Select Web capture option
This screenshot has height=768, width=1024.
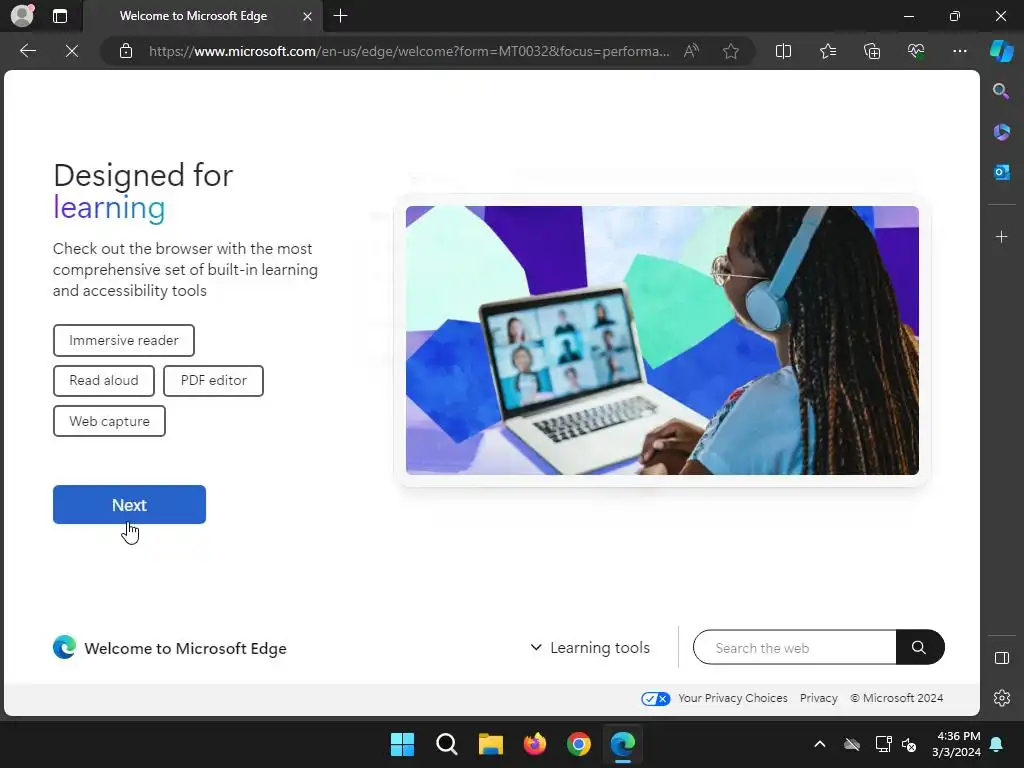pyautogui.click(x=109, y=421)
